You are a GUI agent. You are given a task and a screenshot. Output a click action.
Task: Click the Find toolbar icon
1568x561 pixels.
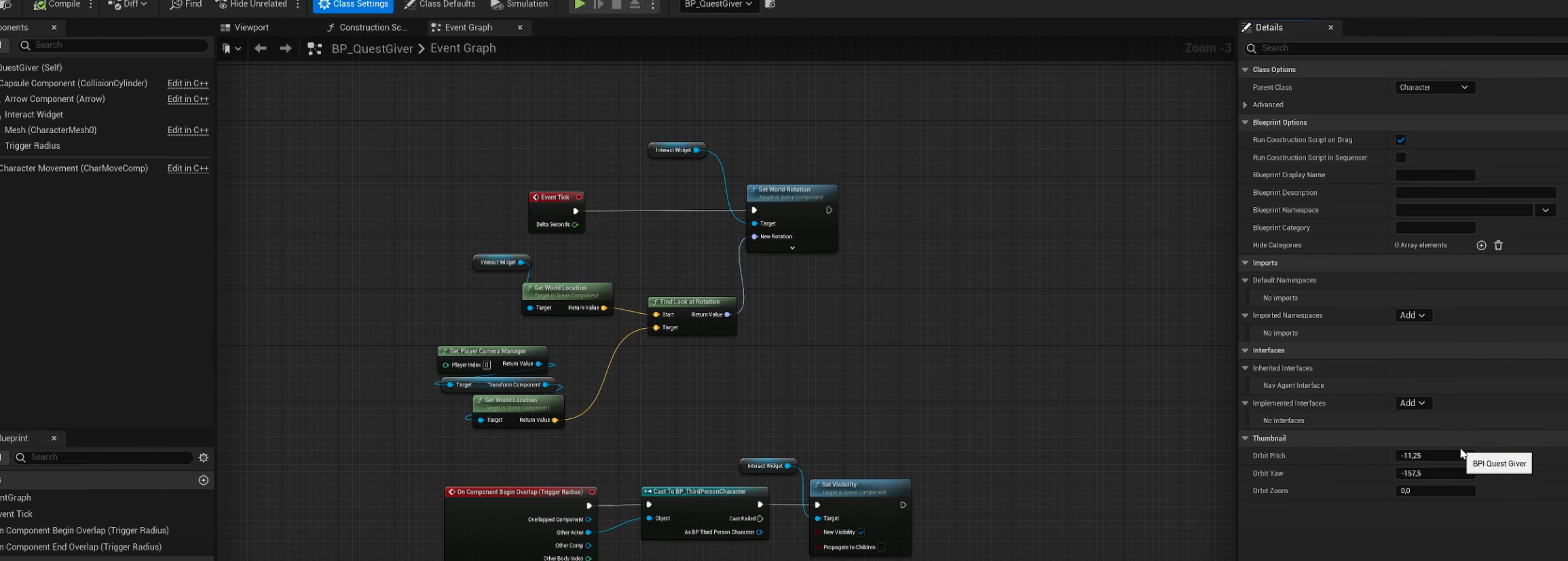176,5
